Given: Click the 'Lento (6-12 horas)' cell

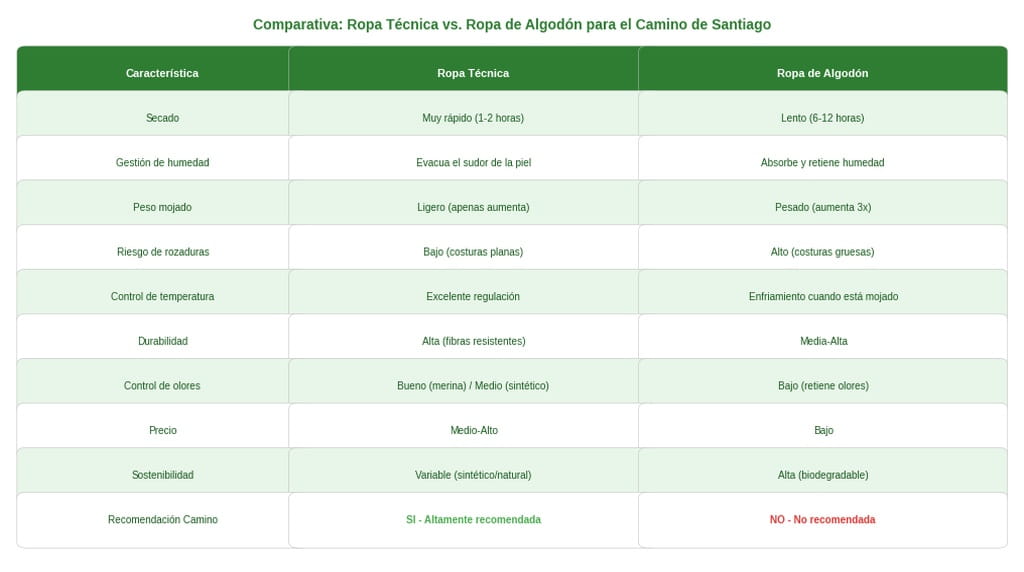Looking at the screenshot, I should (x=822, y=118).
